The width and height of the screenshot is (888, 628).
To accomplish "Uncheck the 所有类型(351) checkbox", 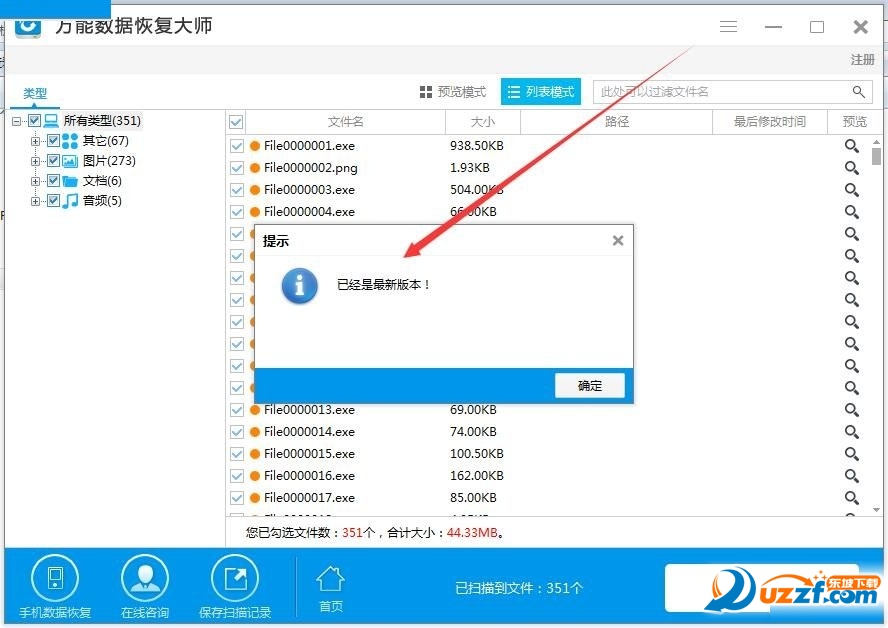I will pyautogui.click(x=33, y=120).
